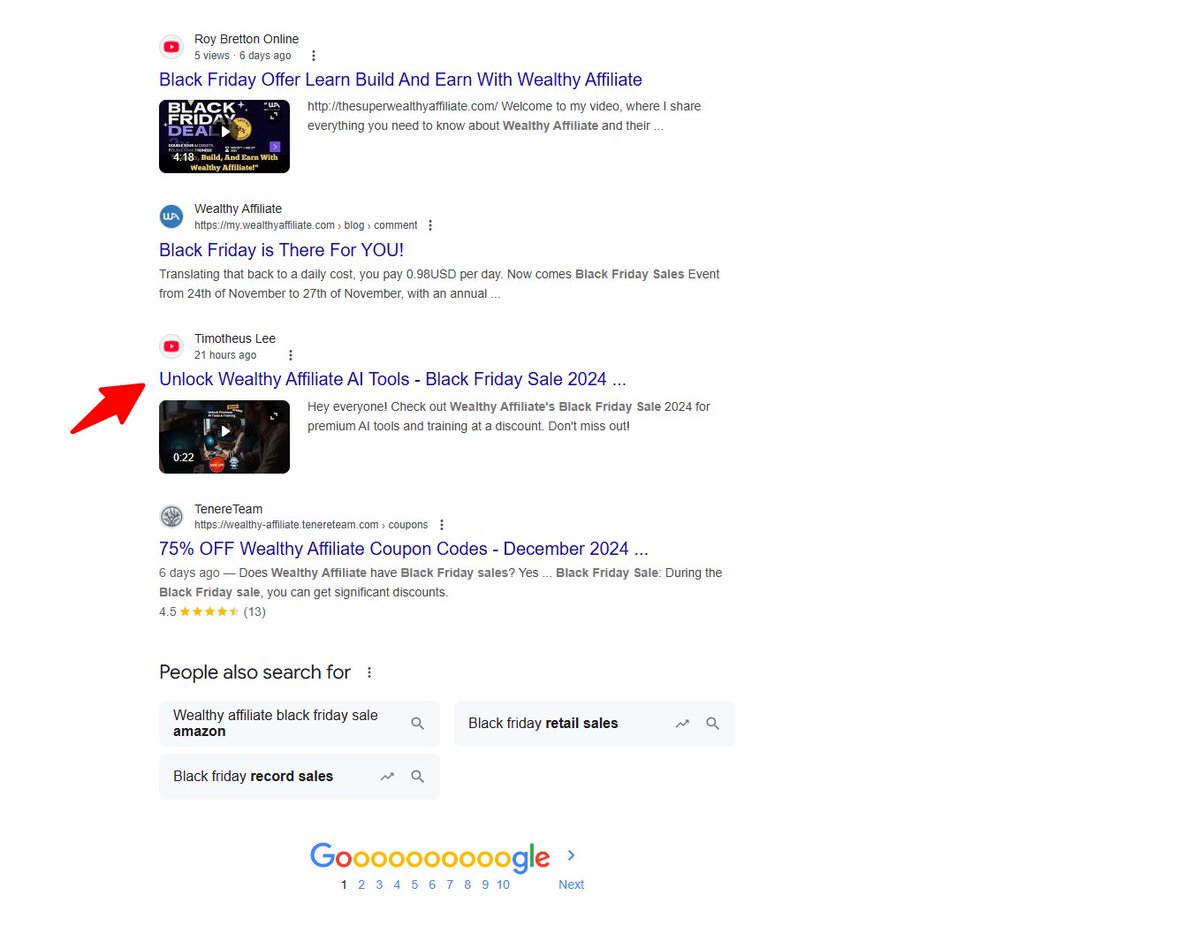This screenshot has width=1200, height=926.
Task: Go to results page 8
Action: click(x=467, y=885)
